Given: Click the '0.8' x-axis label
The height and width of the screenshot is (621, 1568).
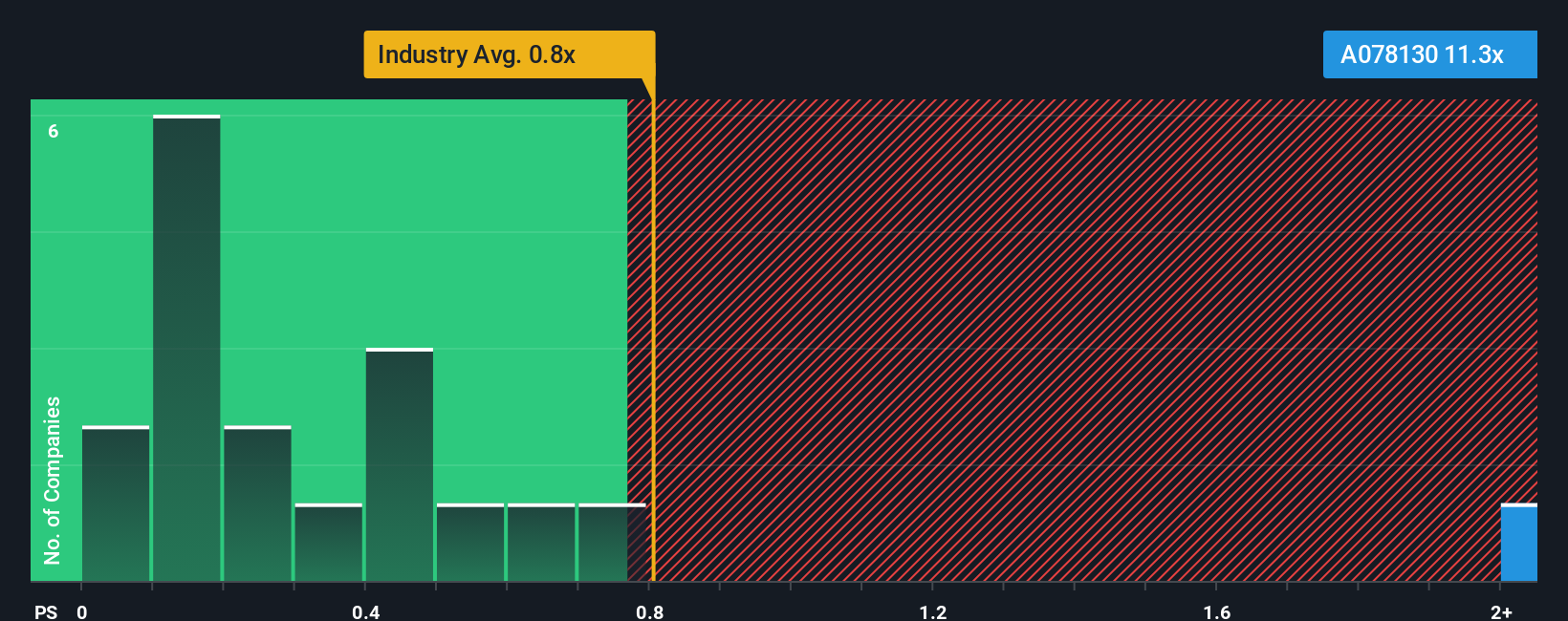Looking at the screenshot, I should pos(650,611).
